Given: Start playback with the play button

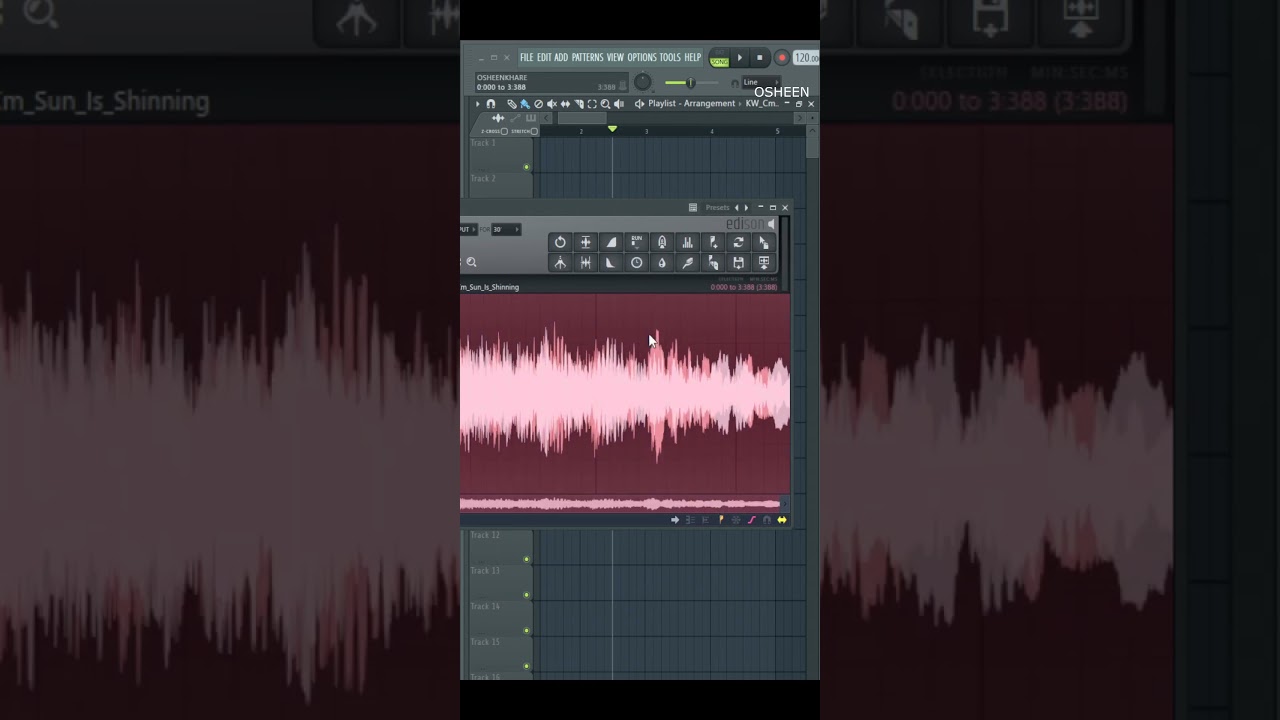Looking at the screenshot, I should tap(740, 58).
